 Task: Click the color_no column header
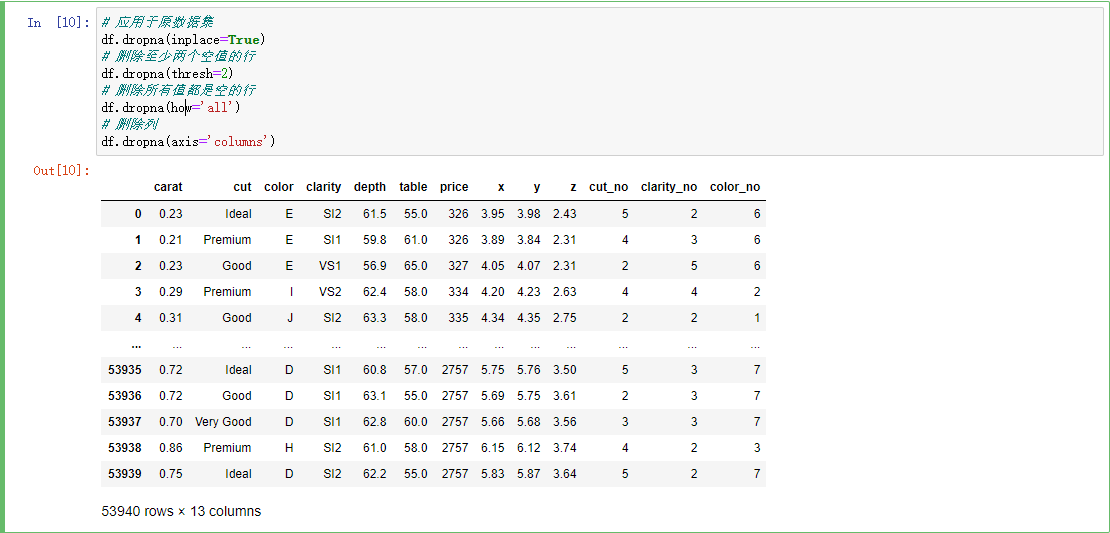coord(735,187)
